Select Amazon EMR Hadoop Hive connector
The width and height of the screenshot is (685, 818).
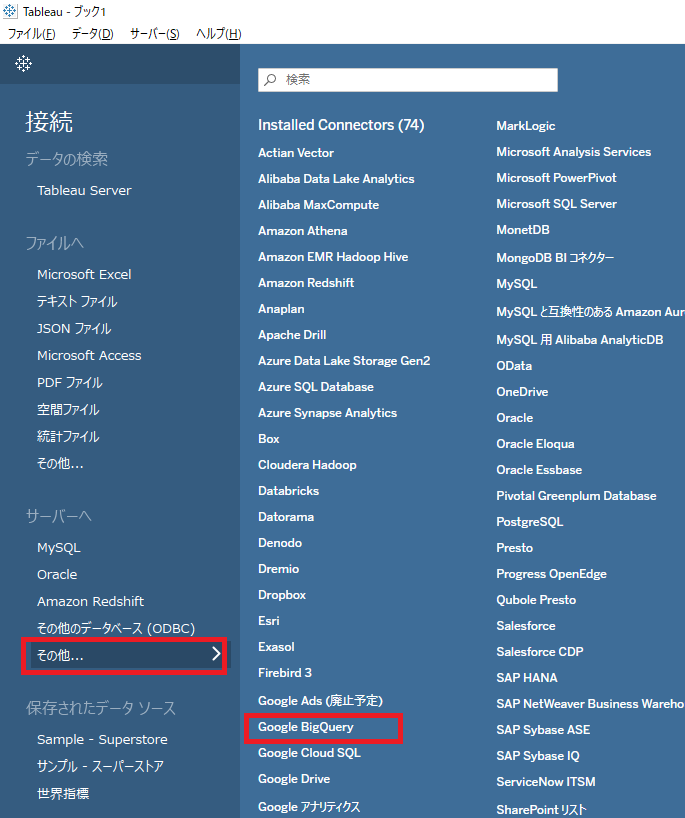tap(333, 257)
